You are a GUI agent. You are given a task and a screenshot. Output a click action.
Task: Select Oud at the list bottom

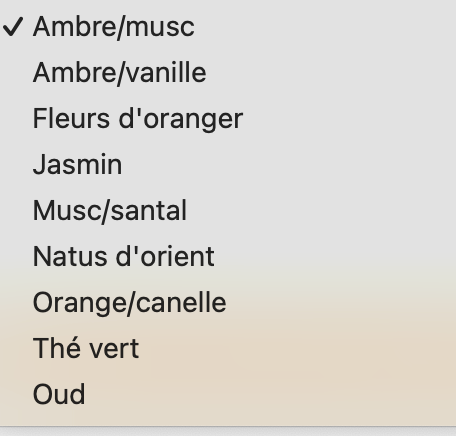point(228,395)
